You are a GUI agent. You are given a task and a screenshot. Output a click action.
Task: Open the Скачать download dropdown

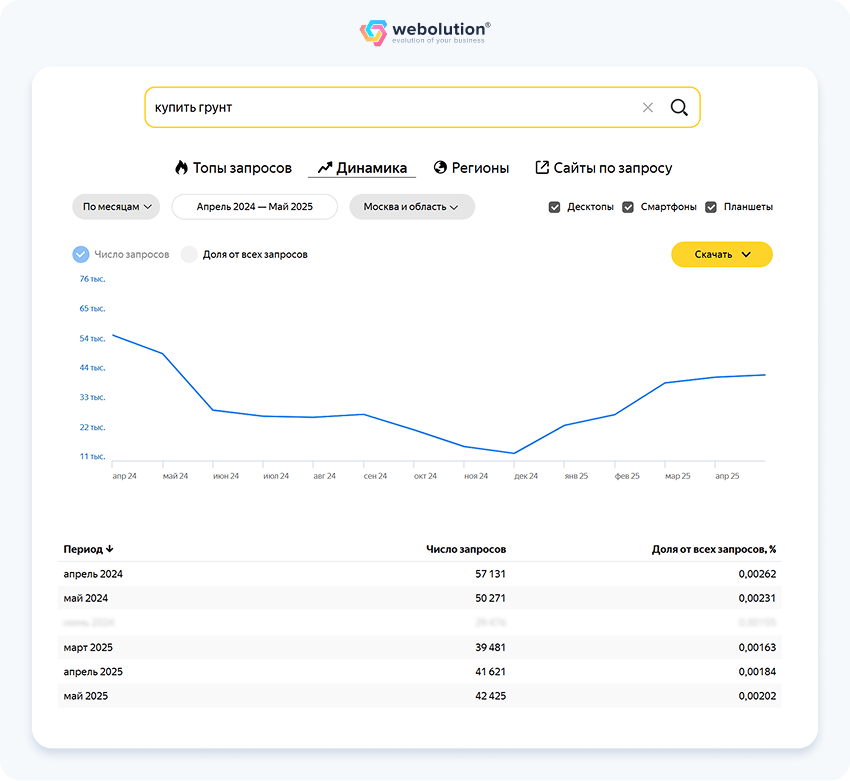coord(721,254)
